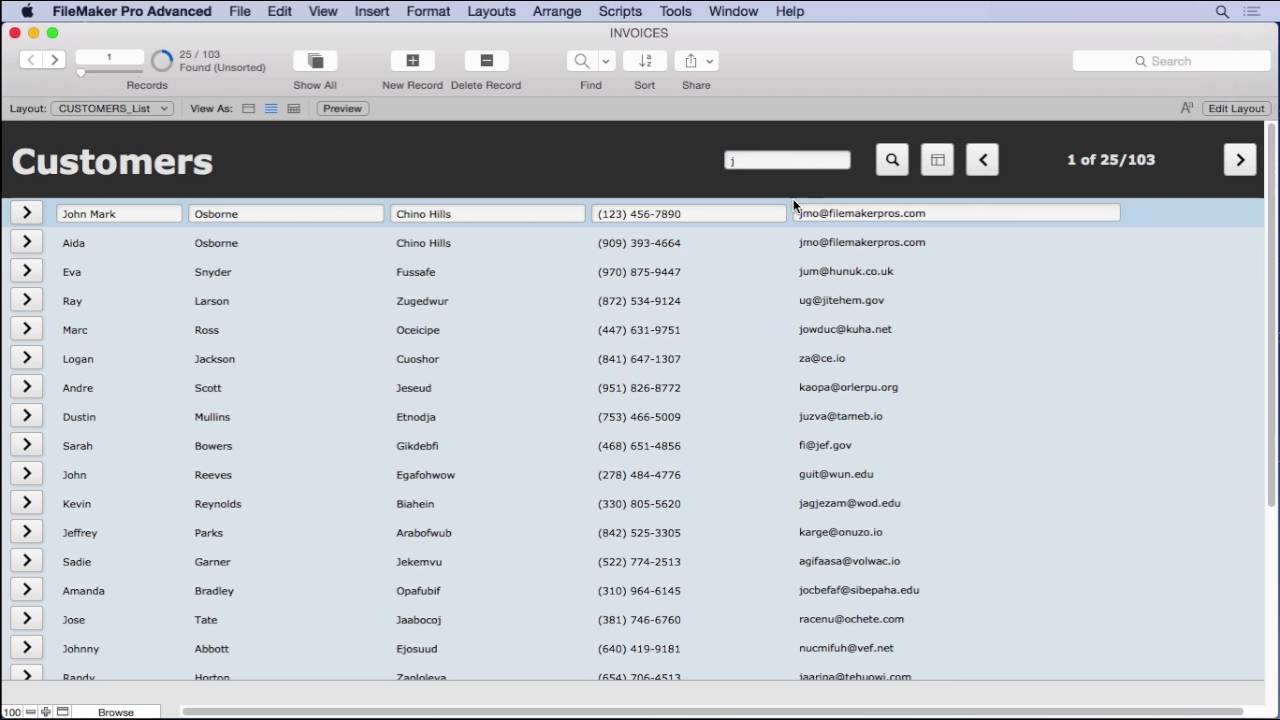Open detail arrow for Andre Scott row
Screen dimensions: 1280x720
point(27,387)
